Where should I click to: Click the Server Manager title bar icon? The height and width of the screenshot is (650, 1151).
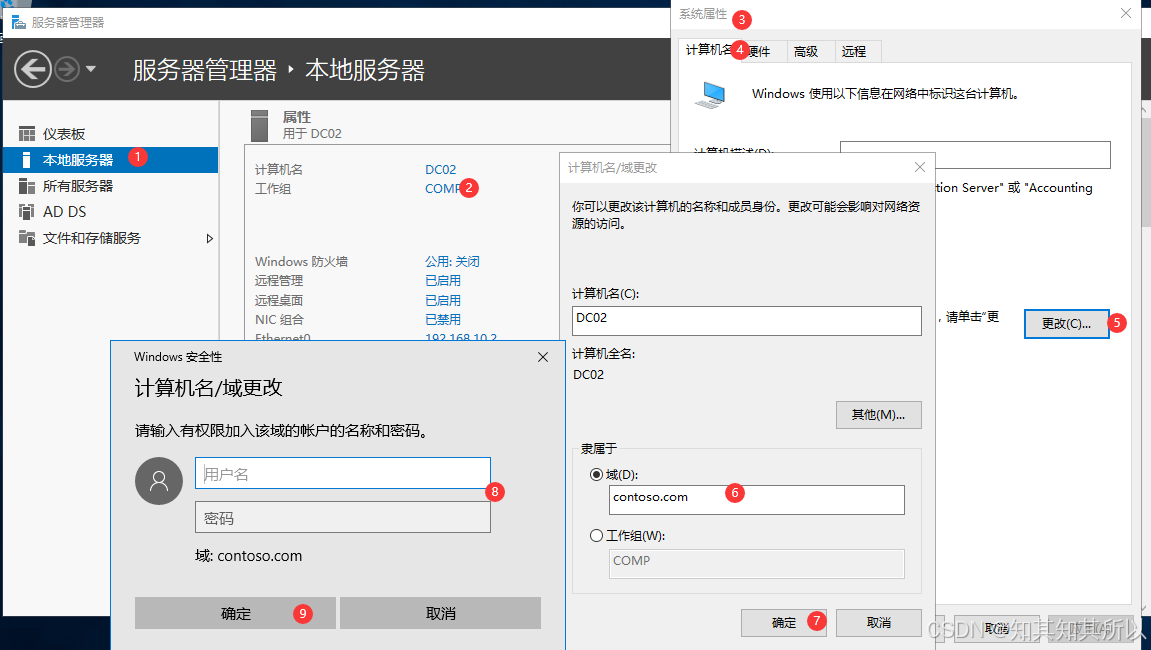(x=18, y=22)
